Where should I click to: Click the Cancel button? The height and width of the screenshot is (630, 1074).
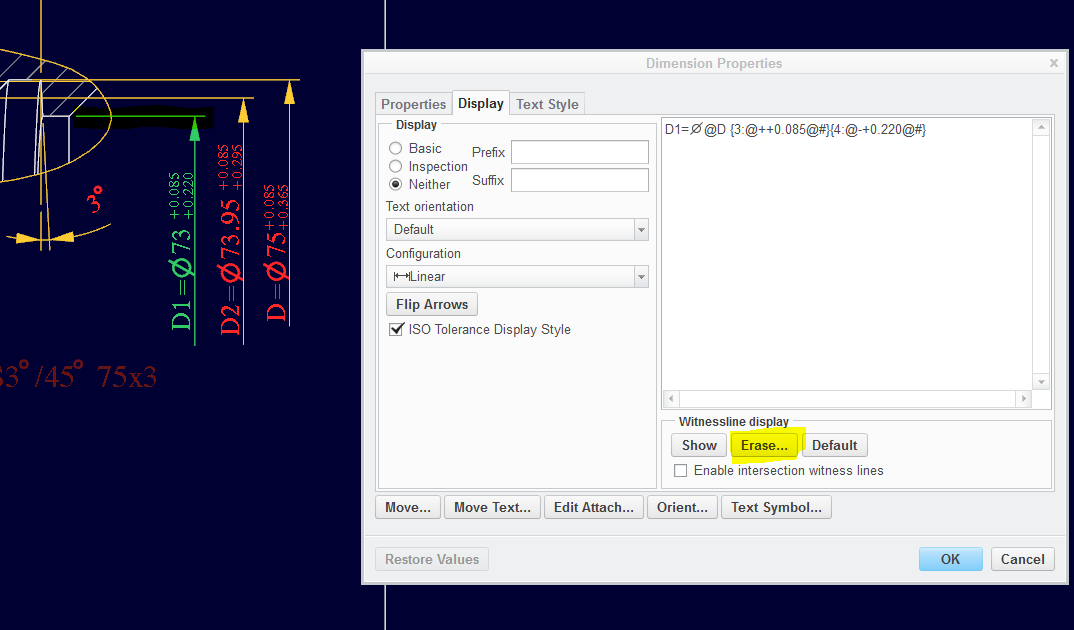point(1023,559)
